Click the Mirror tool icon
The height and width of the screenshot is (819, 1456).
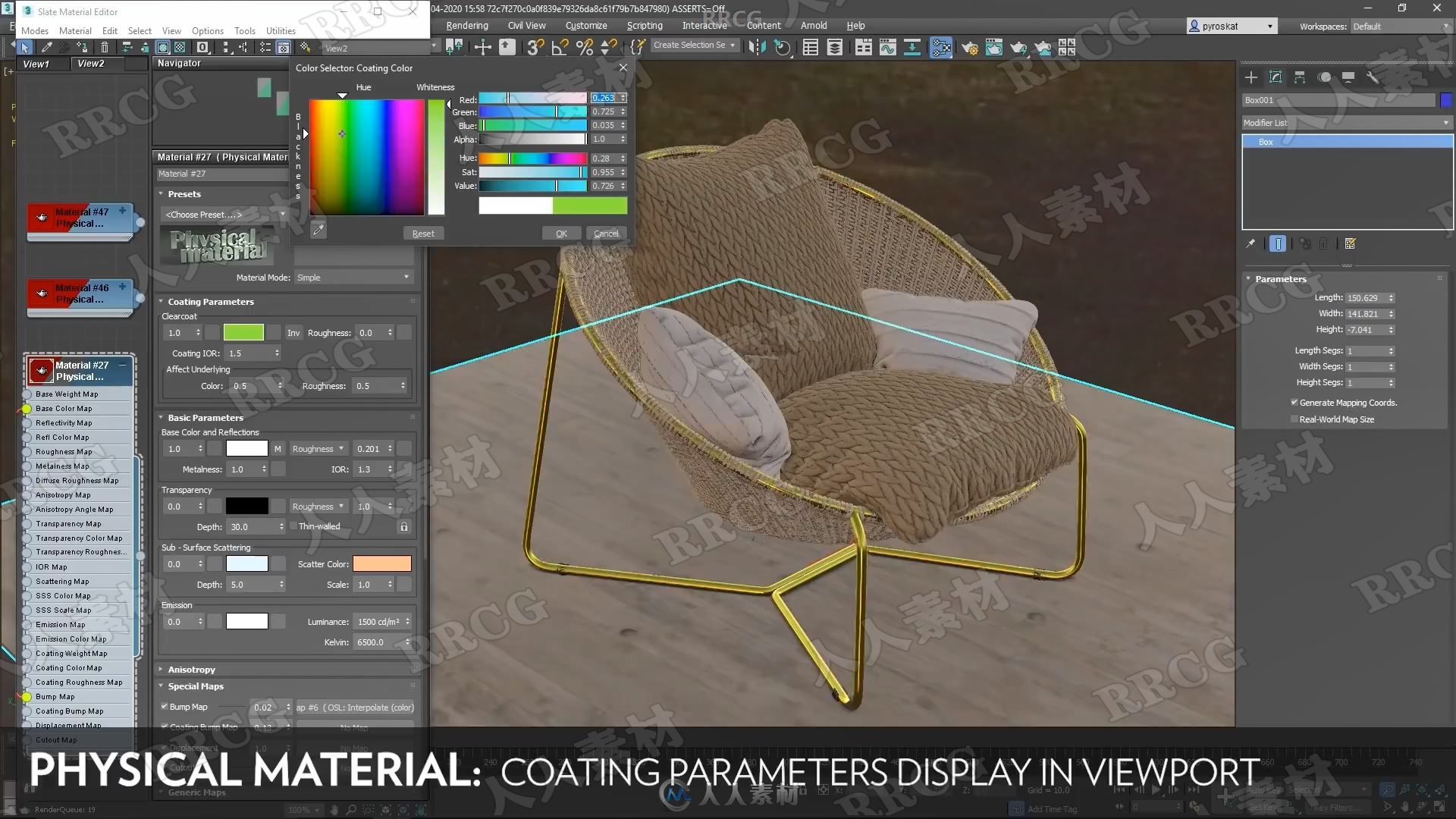(756, 47)
